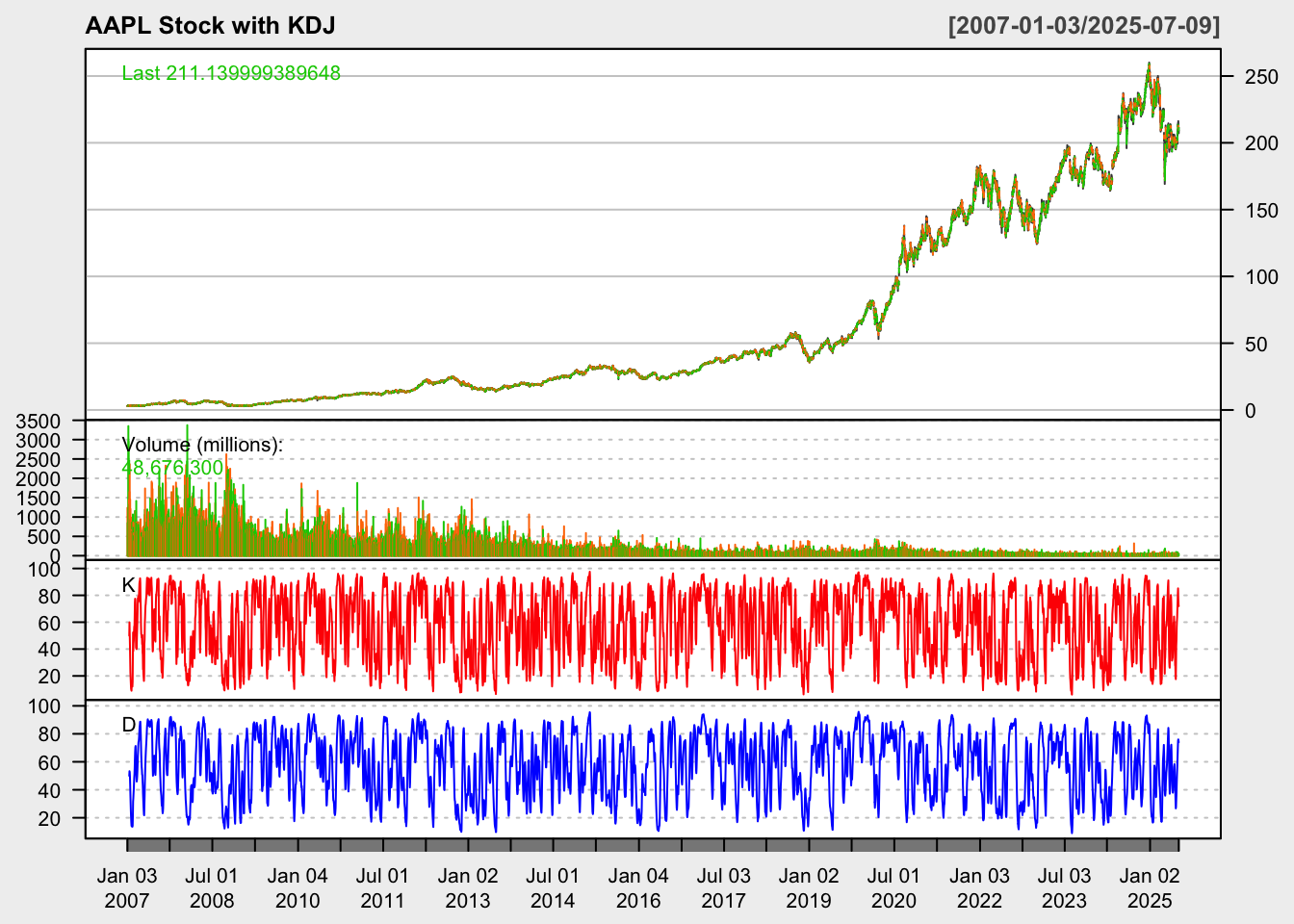This screenshot has width=1294, height=924.
Task: Click the 3000 volume axis label
Action: coord(39,441)
